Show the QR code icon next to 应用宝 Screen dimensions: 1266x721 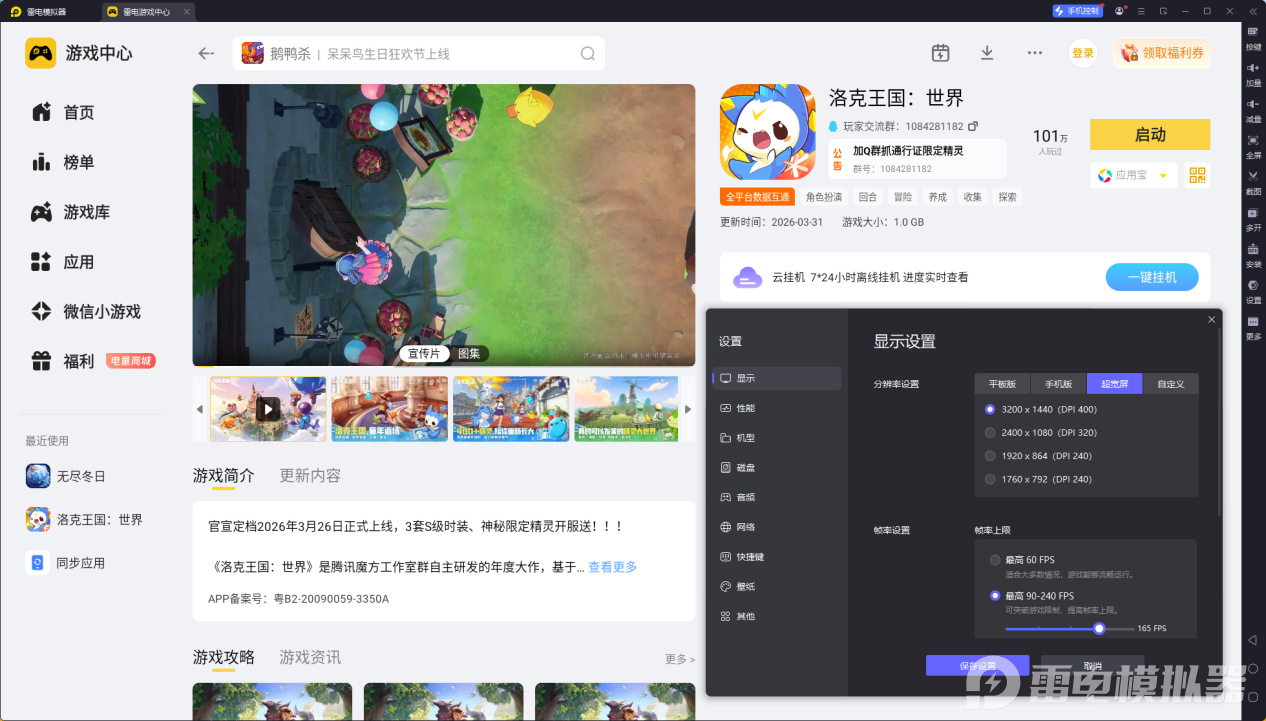1197,175
